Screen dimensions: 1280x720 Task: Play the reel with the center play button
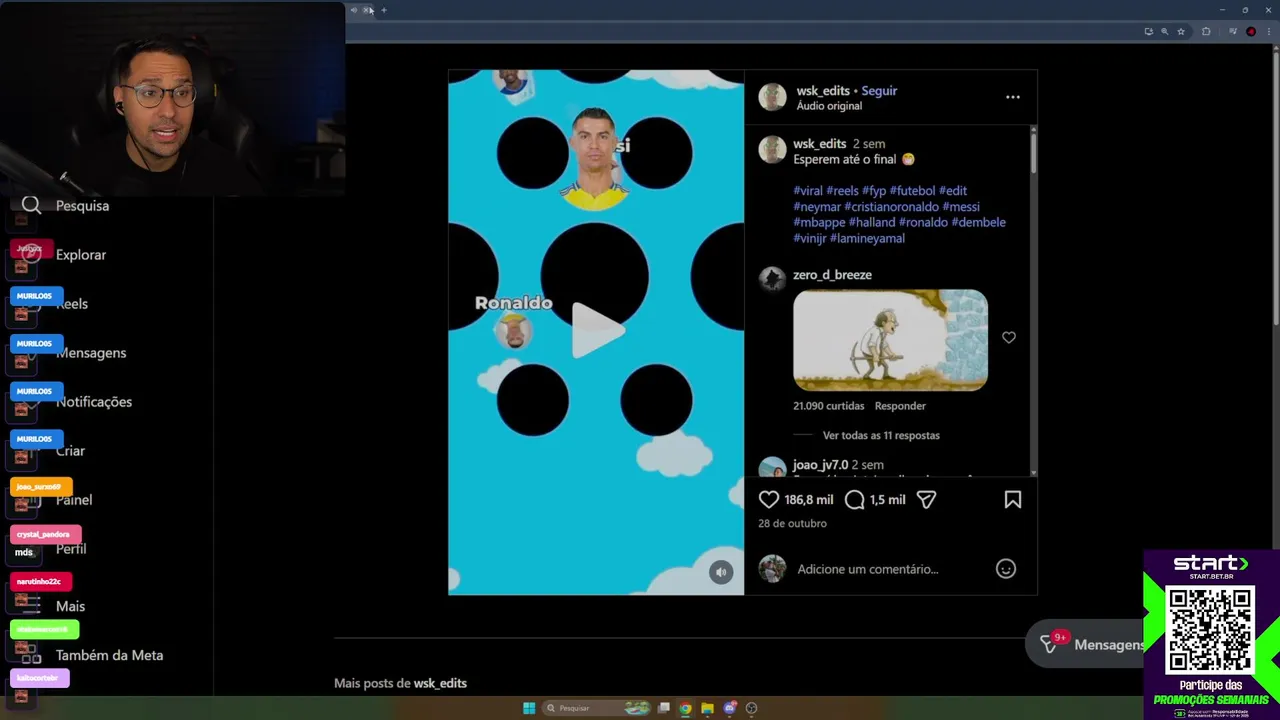(x=597, y=329)
